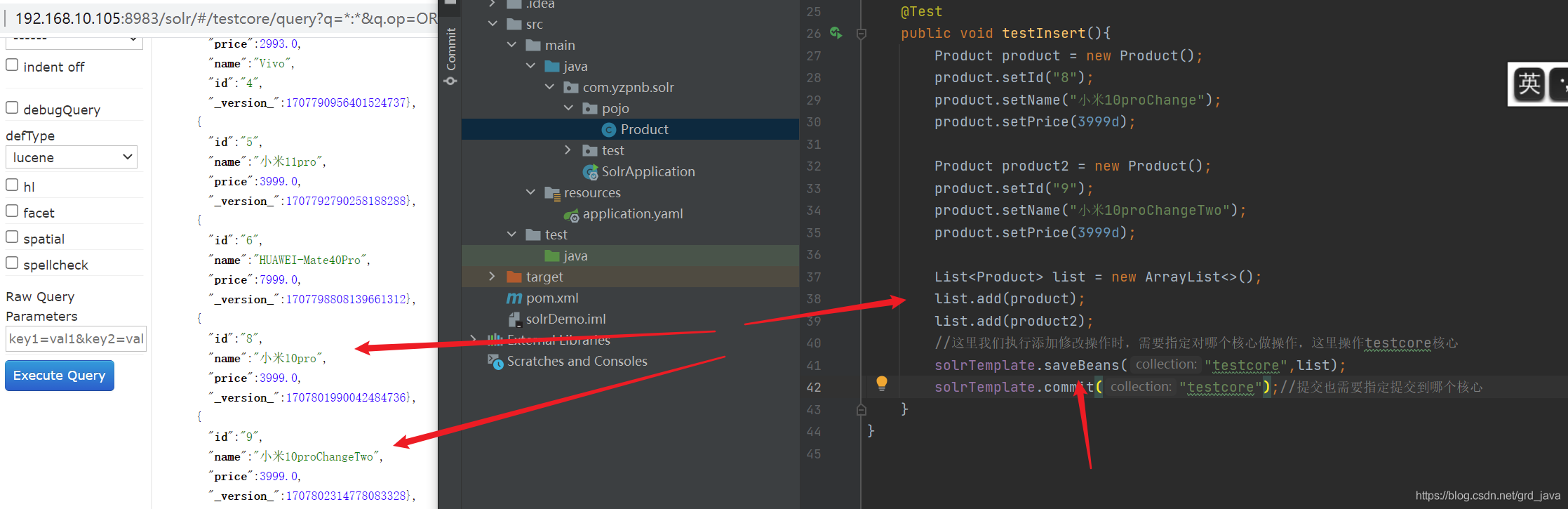
Task: Click the 小米10proChangeTwo name value in results
Action: pos(317,456)
